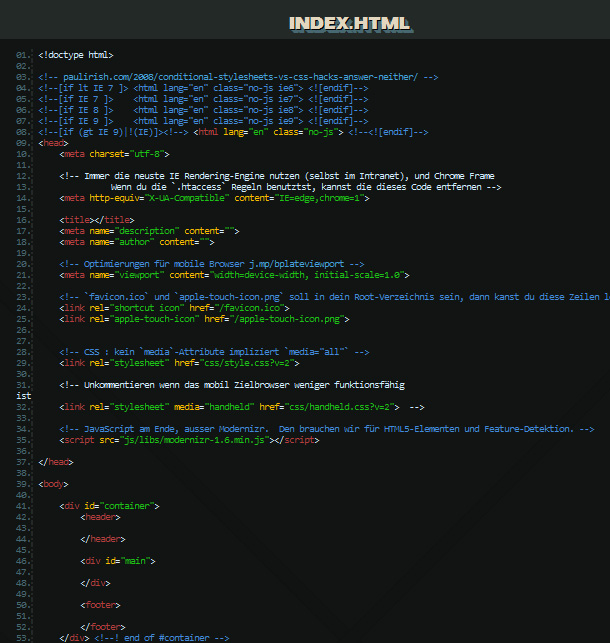This screenshot has height=643, width=610.
Task: Click line number 01. in the gutter
Action: [23, 55]
